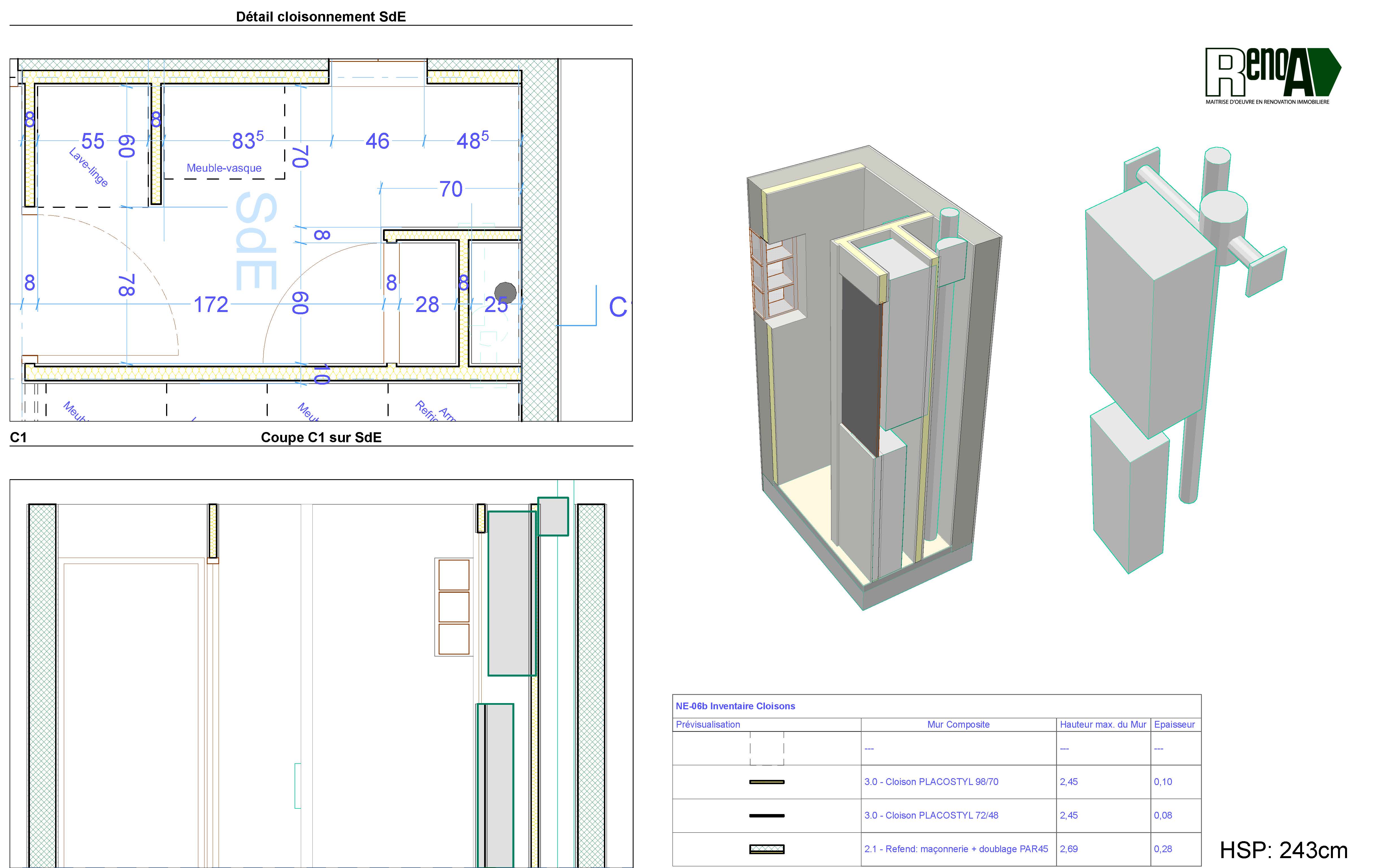Screen dimensions: 1375x868
Task: Click the 48⁵ dimension on the plan
Action: point(472,140)
